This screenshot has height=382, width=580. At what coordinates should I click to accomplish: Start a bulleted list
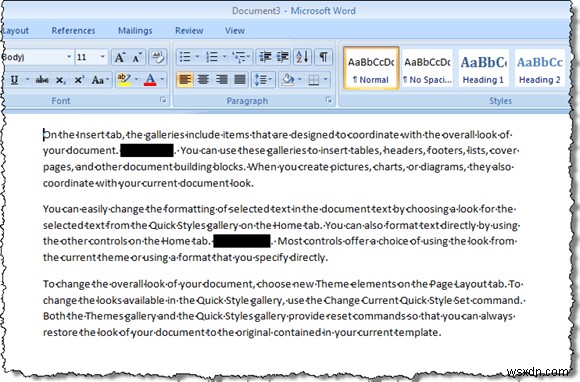pos(185,57)
